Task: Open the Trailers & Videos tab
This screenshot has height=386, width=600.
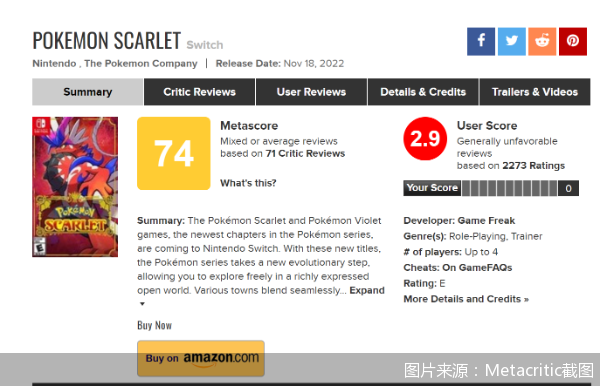Action: point(535,92)
